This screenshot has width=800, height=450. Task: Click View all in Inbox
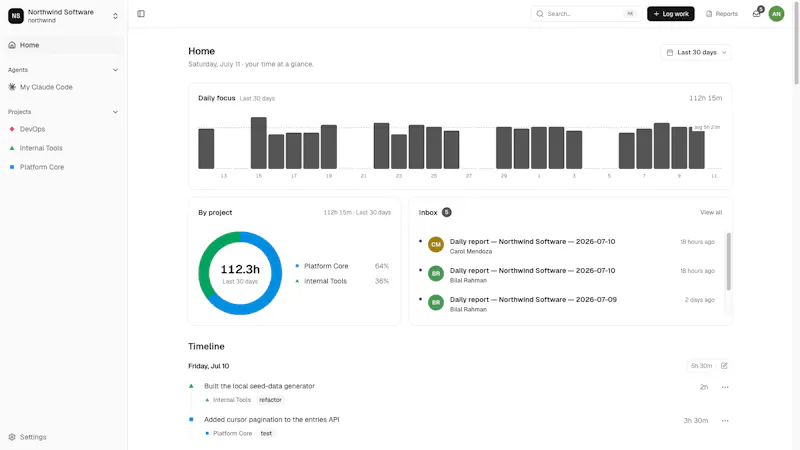point(711,212)
